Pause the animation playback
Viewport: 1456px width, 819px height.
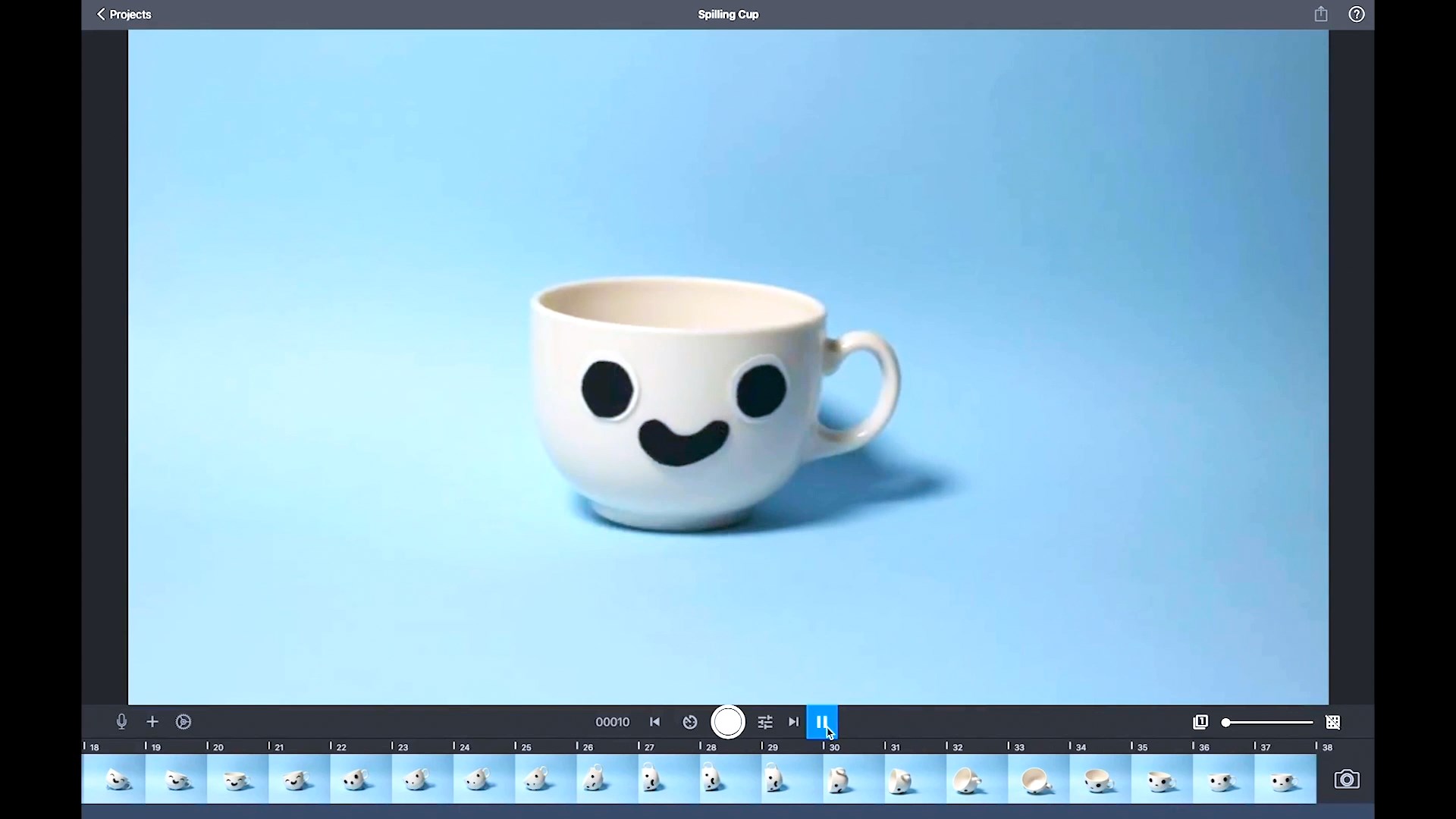[822, 722]
